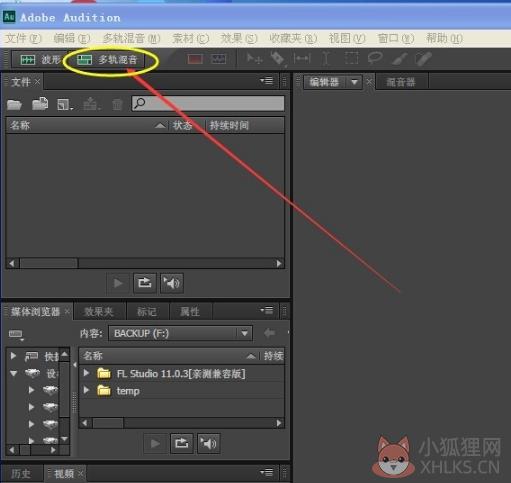
Task: Click Play button in Media Browser
Action: [155, 444]
